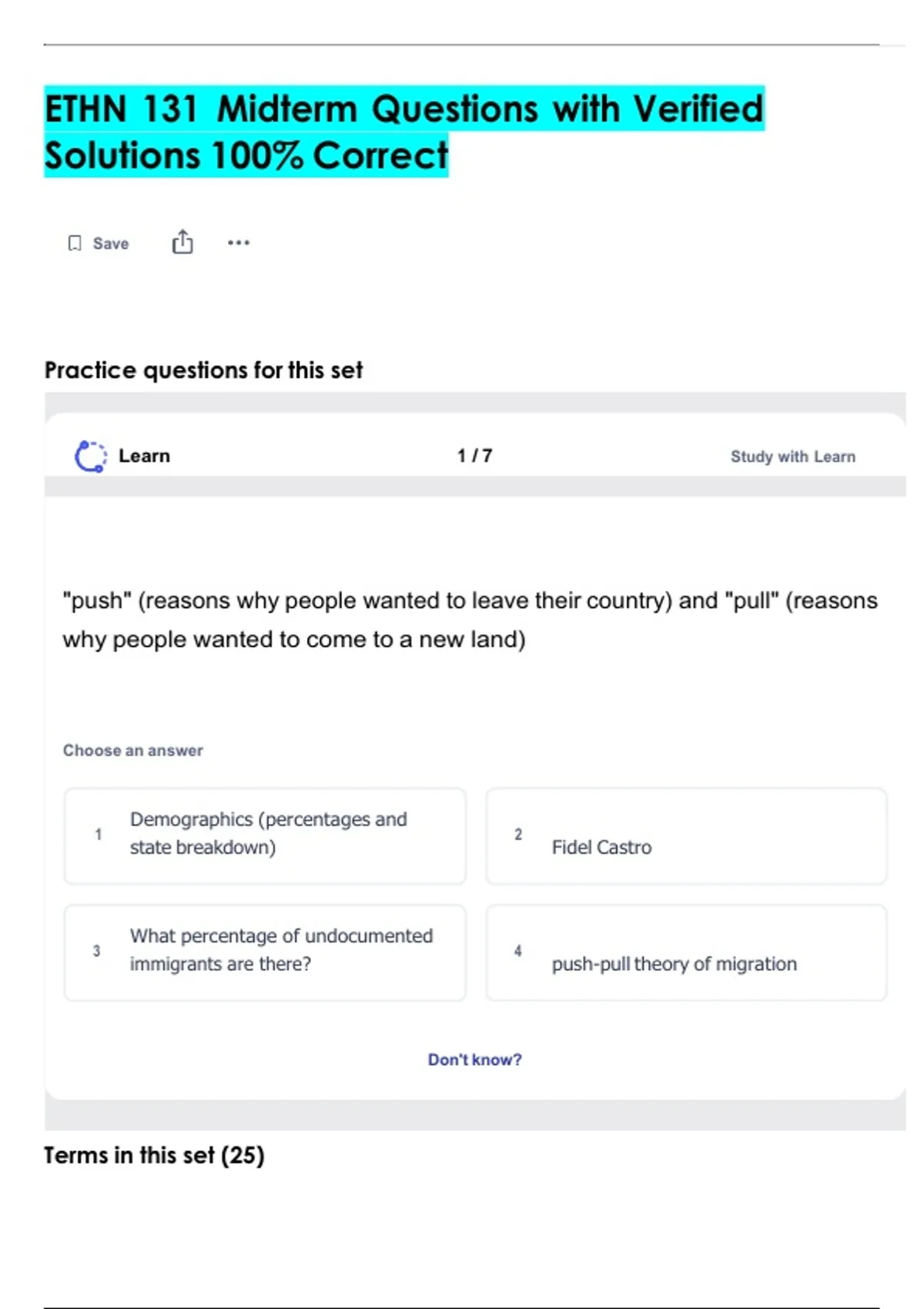Open the three-dot more options menu

tap(239, 243)
